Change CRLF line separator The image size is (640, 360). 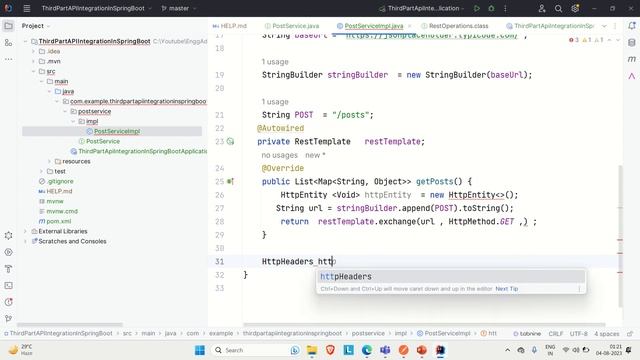tap(556, 333)
